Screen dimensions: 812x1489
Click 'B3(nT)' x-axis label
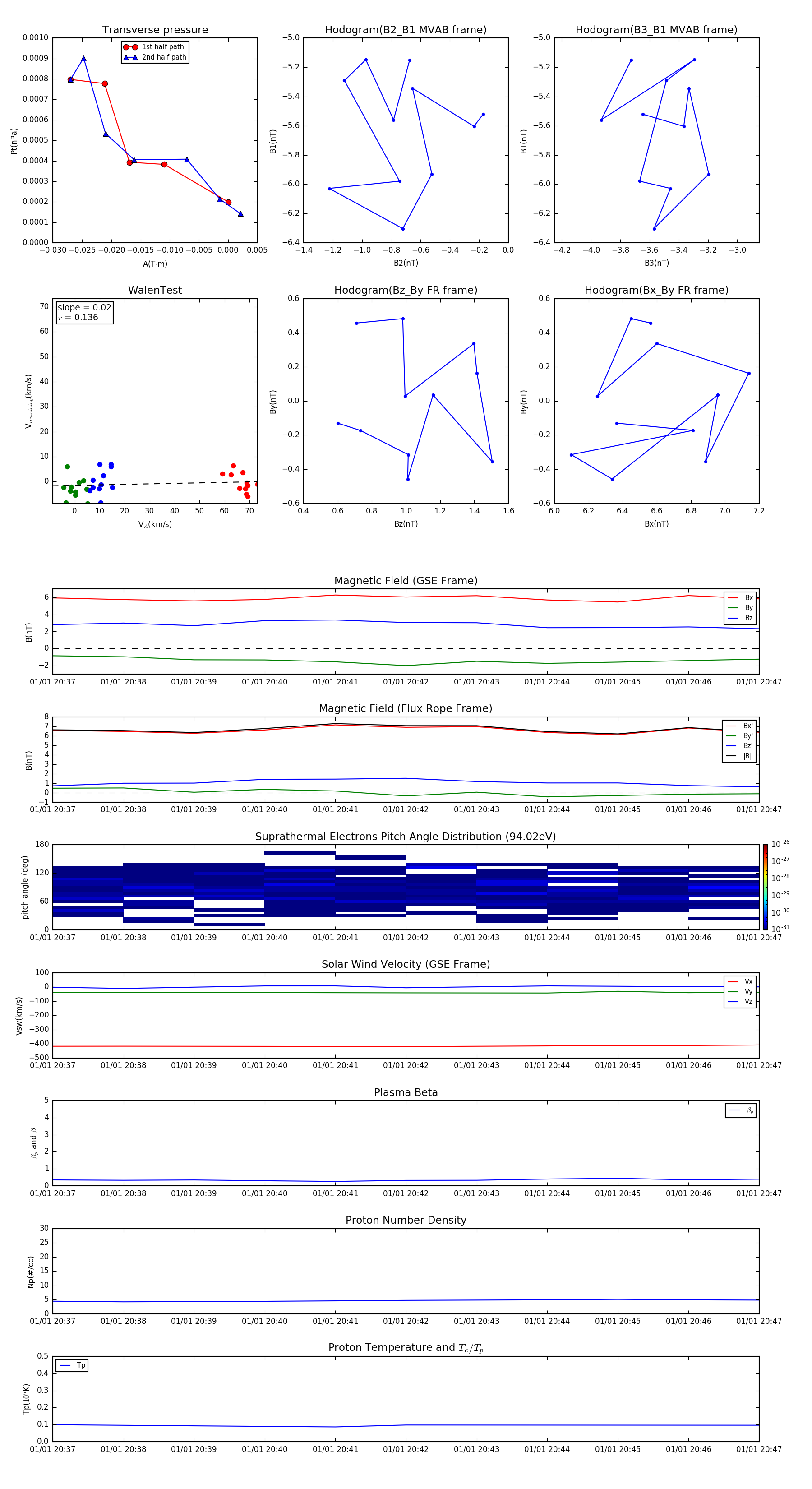[x=656, y=263]
